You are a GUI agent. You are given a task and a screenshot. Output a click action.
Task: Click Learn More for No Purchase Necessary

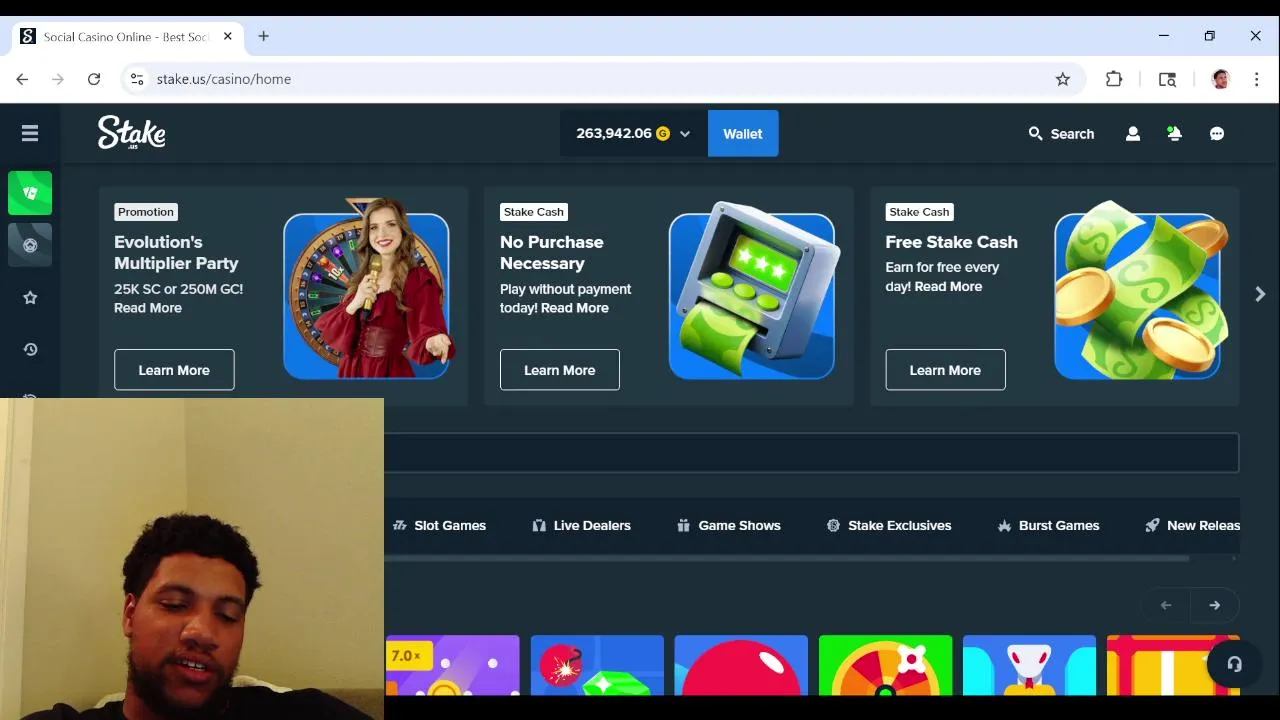click(x=560, y=370)
